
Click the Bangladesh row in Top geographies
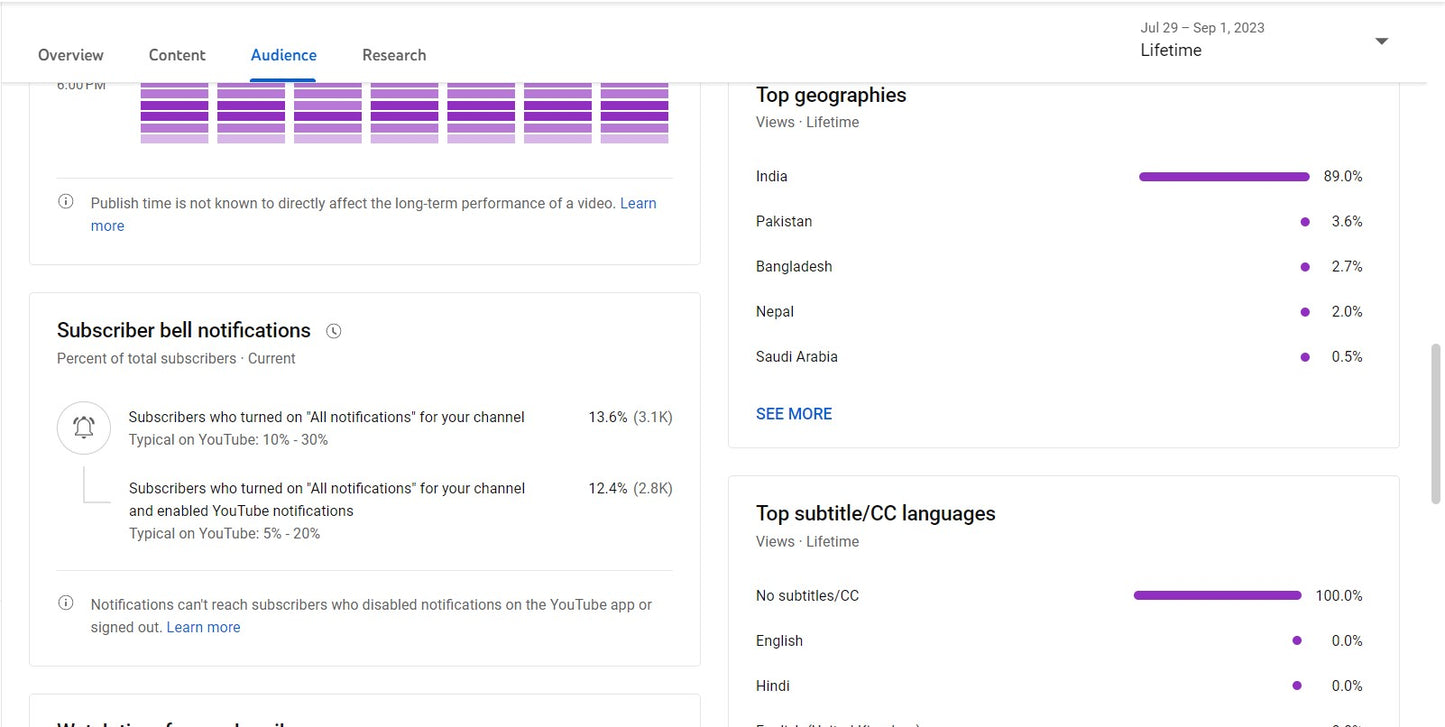coord(794,267)
